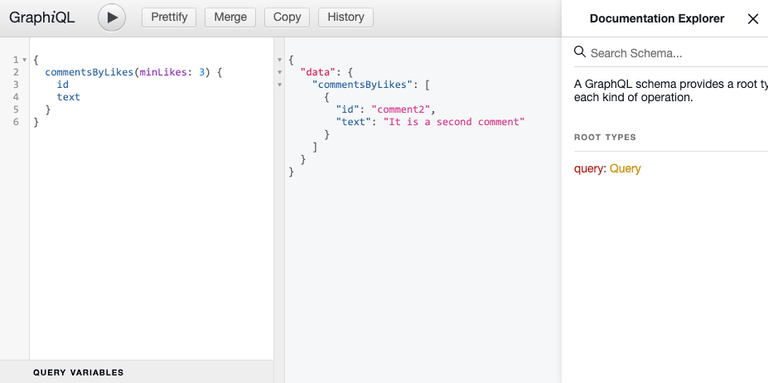
Task: Click the text field on line 4
Action: [69, 97]
